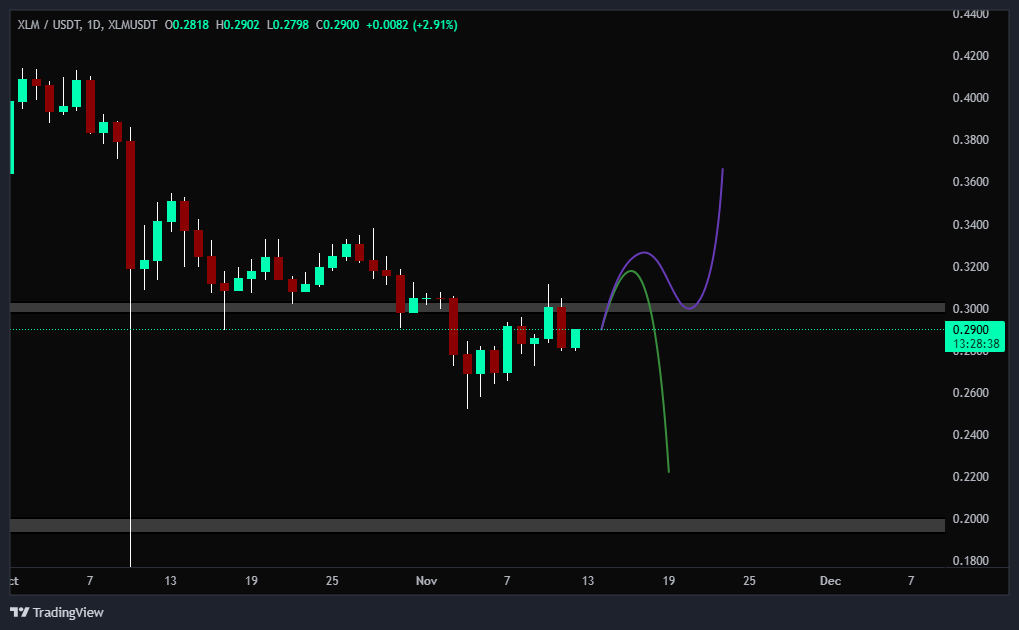Click the Dec label on the time axis
This screenshot has width=1019, height=630.
829,580
